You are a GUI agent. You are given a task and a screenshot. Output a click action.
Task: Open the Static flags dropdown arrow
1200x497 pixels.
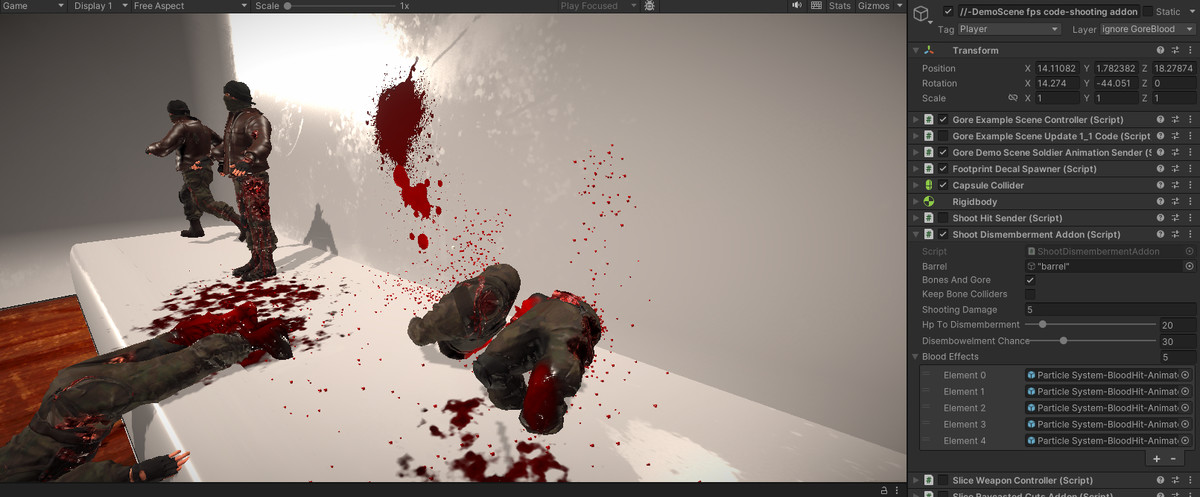coord(1190,11)
